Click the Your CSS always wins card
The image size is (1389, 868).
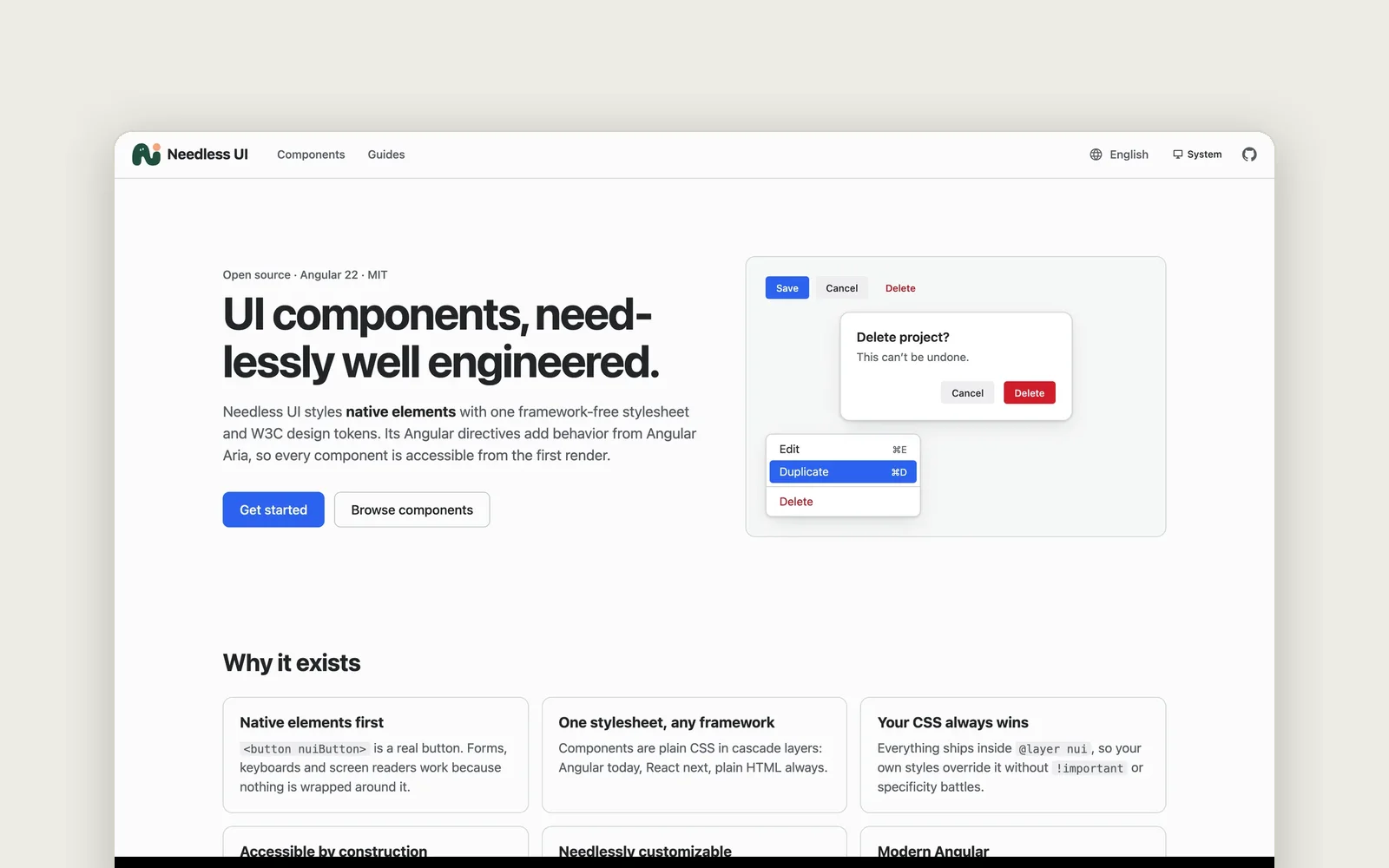point(1013,755)
